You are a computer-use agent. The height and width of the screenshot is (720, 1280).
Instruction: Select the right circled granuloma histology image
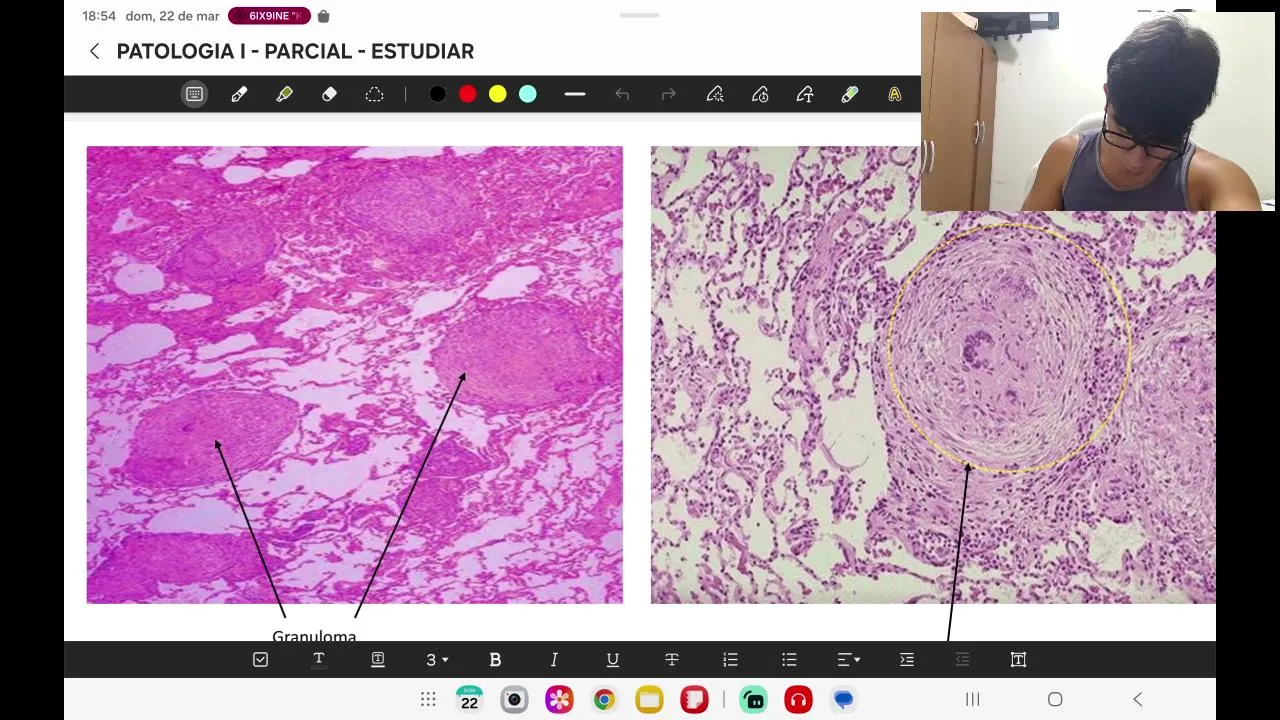point(933,375)
